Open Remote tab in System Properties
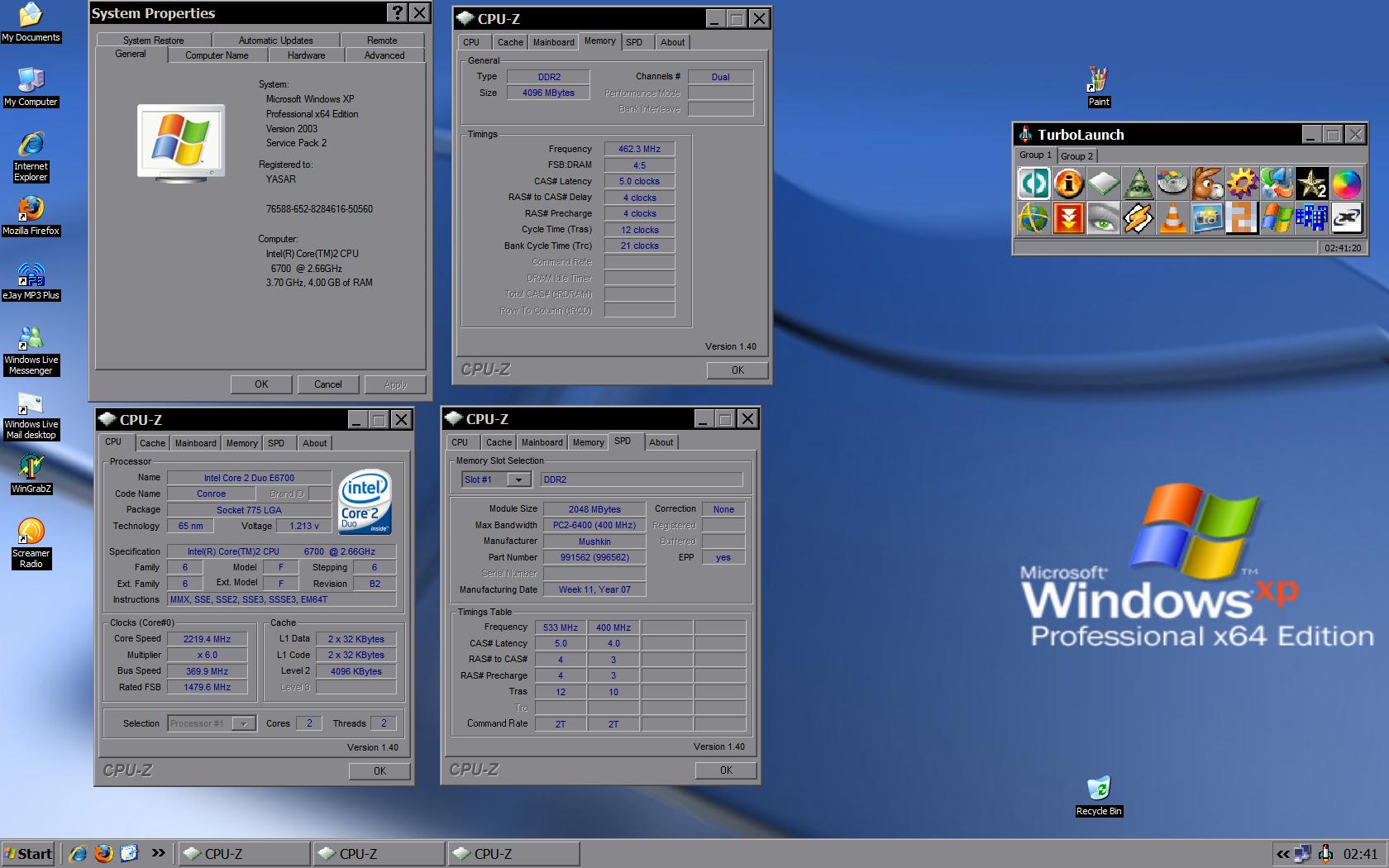This screenshot has width=1389, height=868. pos(382,40)
